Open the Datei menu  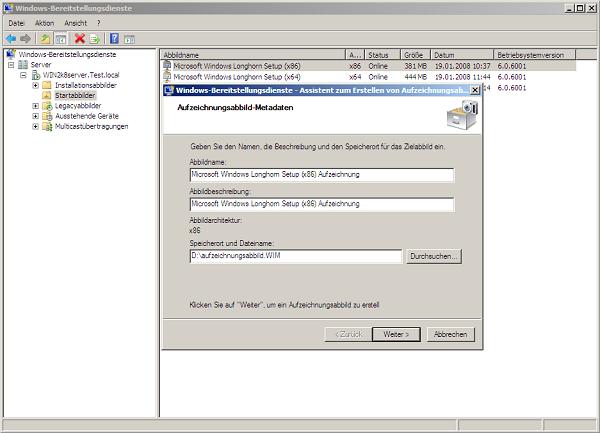[x=16, y=23]
